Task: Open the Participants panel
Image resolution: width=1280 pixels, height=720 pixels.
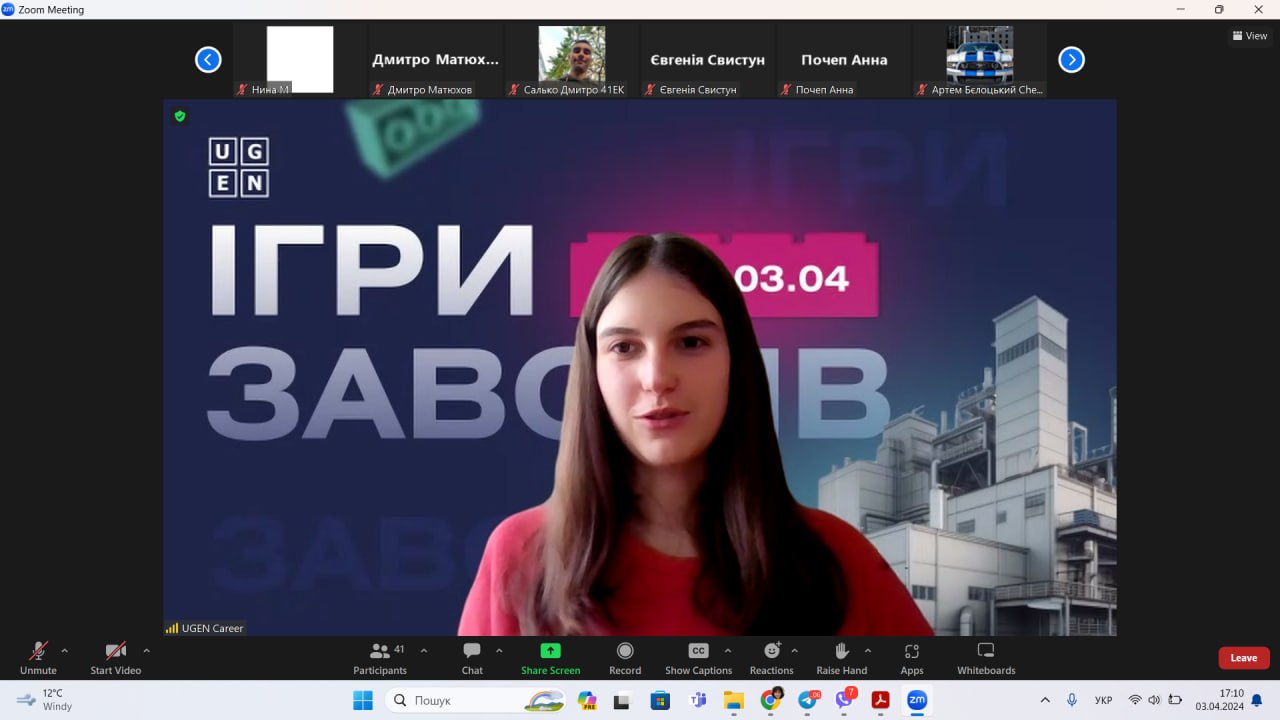Action: (380, 658)
